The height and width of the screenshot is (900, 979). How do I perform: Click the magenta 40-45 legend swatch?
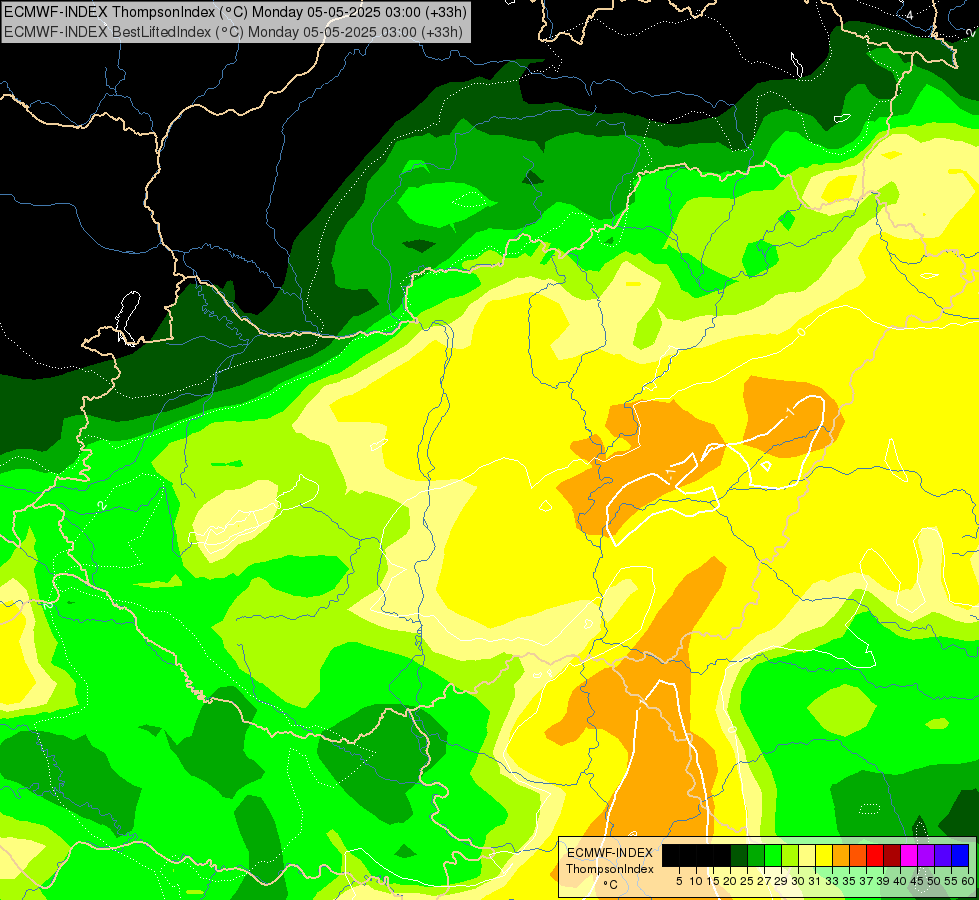point(909,856)
